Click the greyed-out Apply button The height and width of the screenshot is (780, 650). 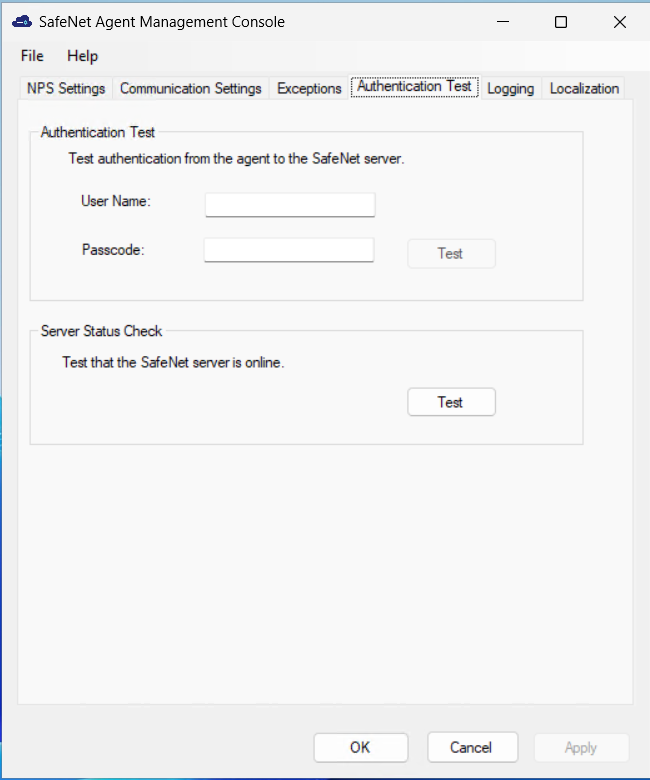[581, 748]
